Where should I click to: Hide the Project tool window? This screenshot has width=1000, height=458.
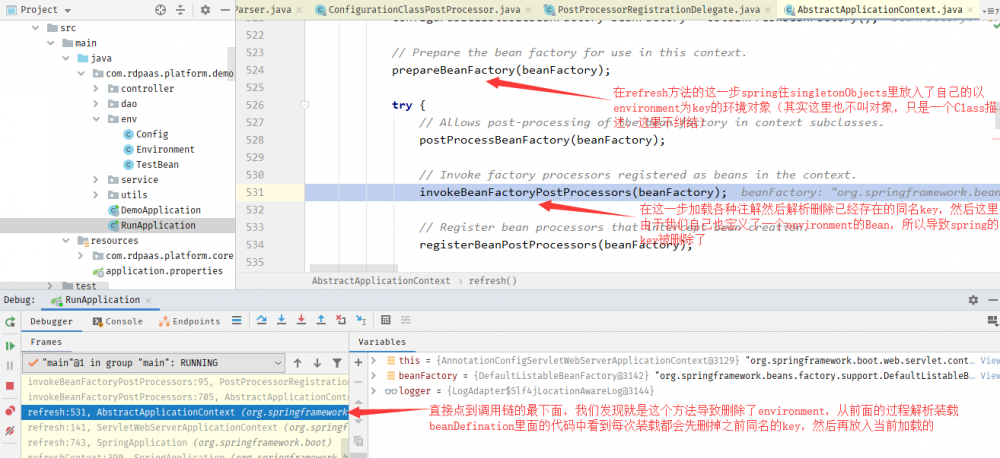(x=224, y=10)
